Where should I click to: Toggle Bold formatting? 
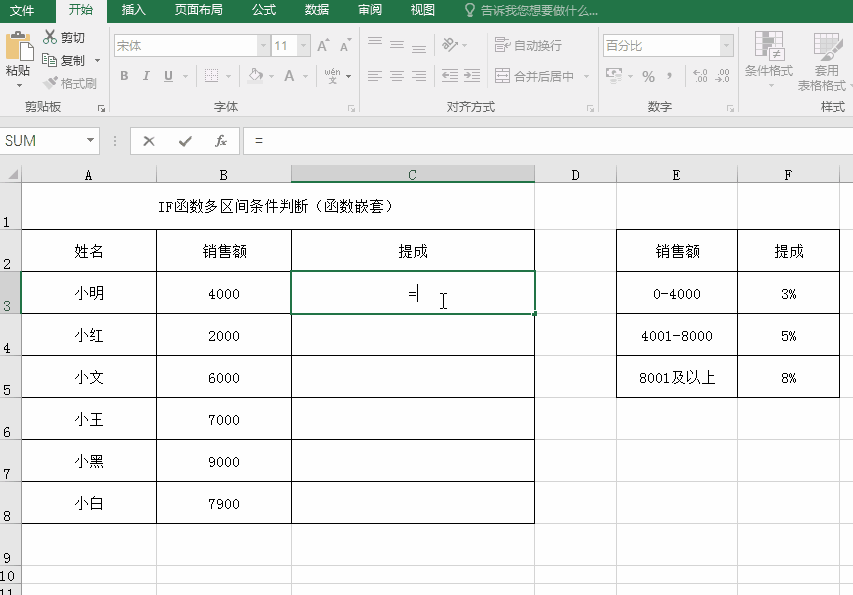coord(124,76)
